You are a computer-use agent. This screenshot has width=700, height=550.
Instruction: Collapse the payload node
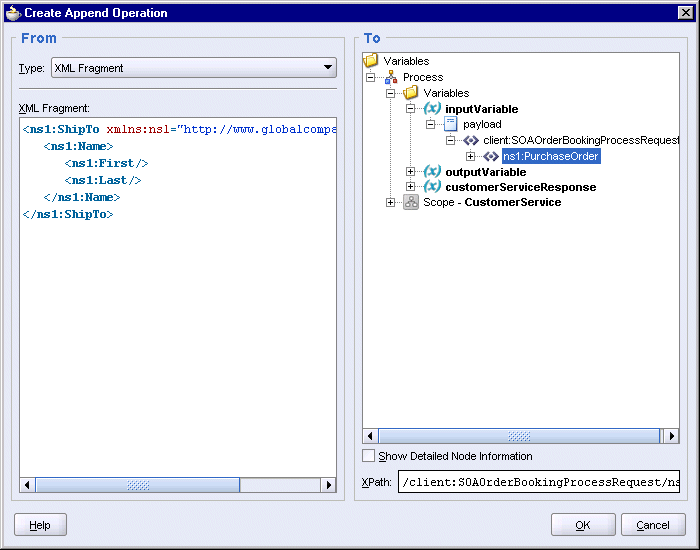click(430, 124)
